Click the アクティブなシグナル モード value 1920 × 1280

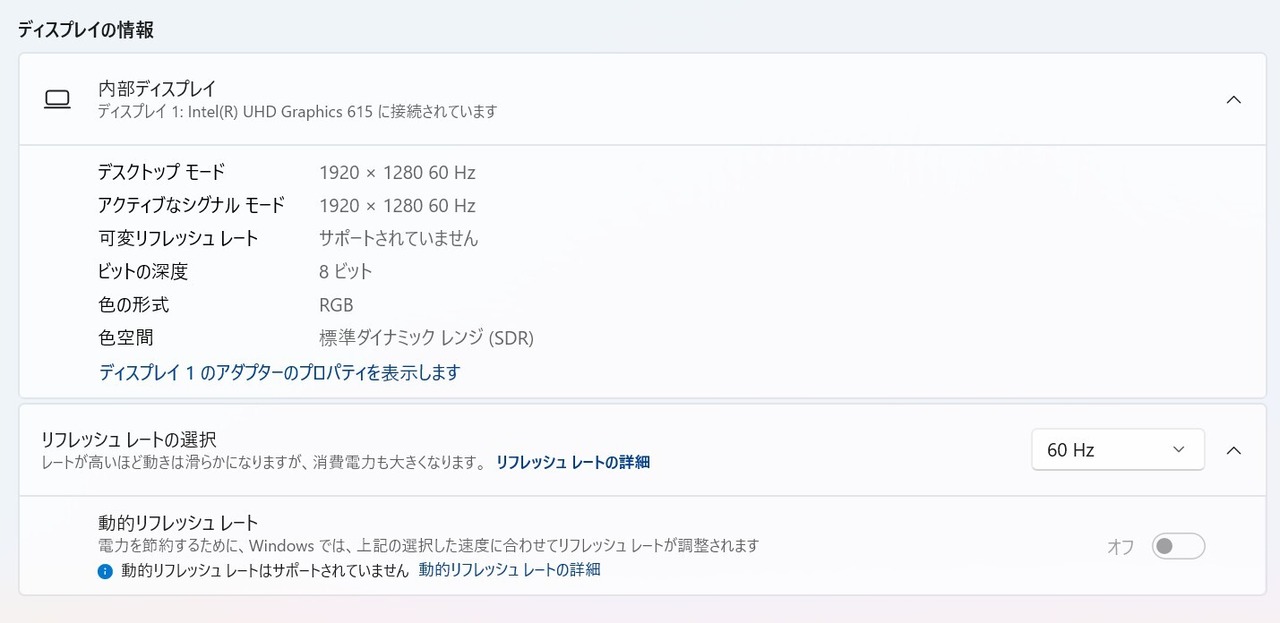pos(371,205)
